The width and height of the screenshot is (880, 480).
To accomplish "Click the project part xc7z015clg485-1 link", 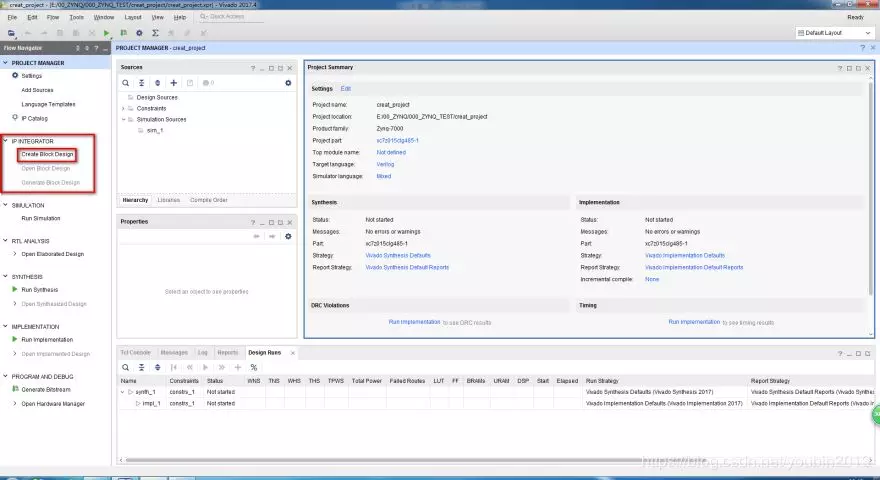I will click(x=397, y=140).
